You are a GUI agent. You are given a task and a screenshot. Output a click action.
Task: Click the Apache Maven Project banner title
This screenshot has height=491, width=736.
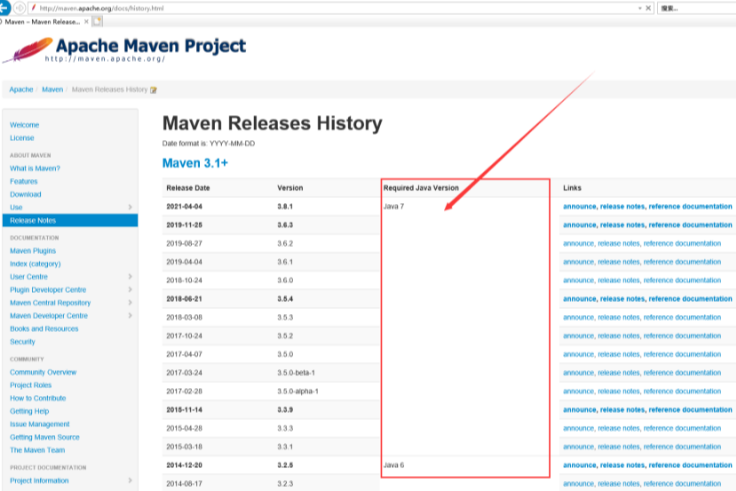point(151,46)
